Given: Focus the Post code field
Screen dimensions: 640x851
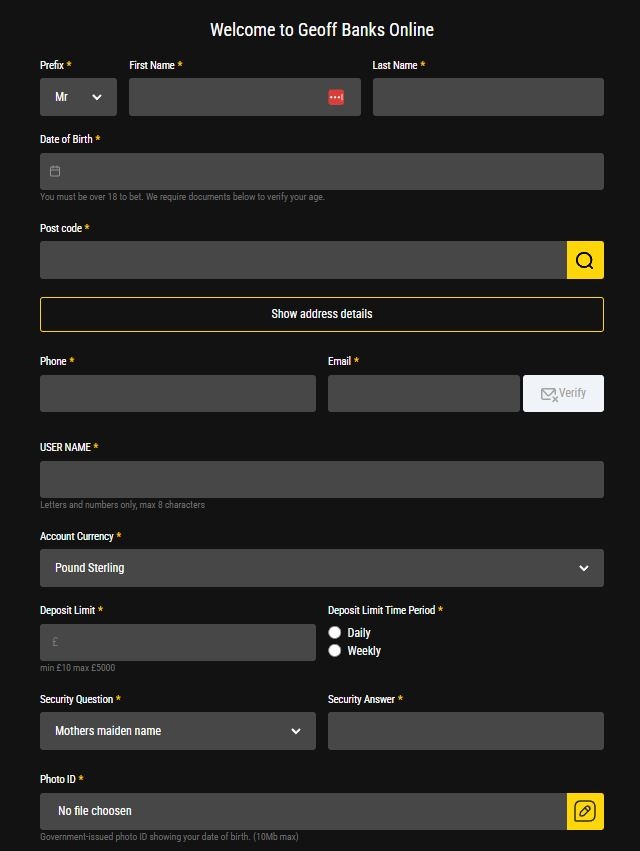Looking at the screenshot, I should pyautogui.click(x=303, y=260).
